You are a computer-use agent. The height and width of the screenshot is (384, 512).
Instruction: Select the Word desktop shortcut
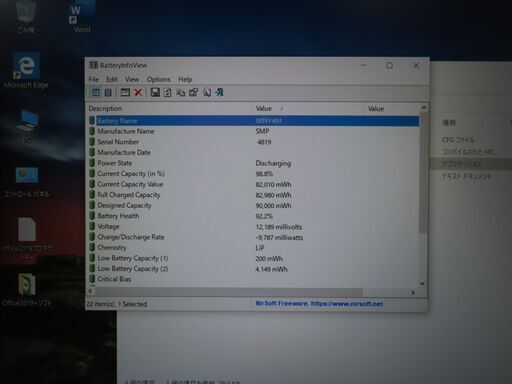82,17
